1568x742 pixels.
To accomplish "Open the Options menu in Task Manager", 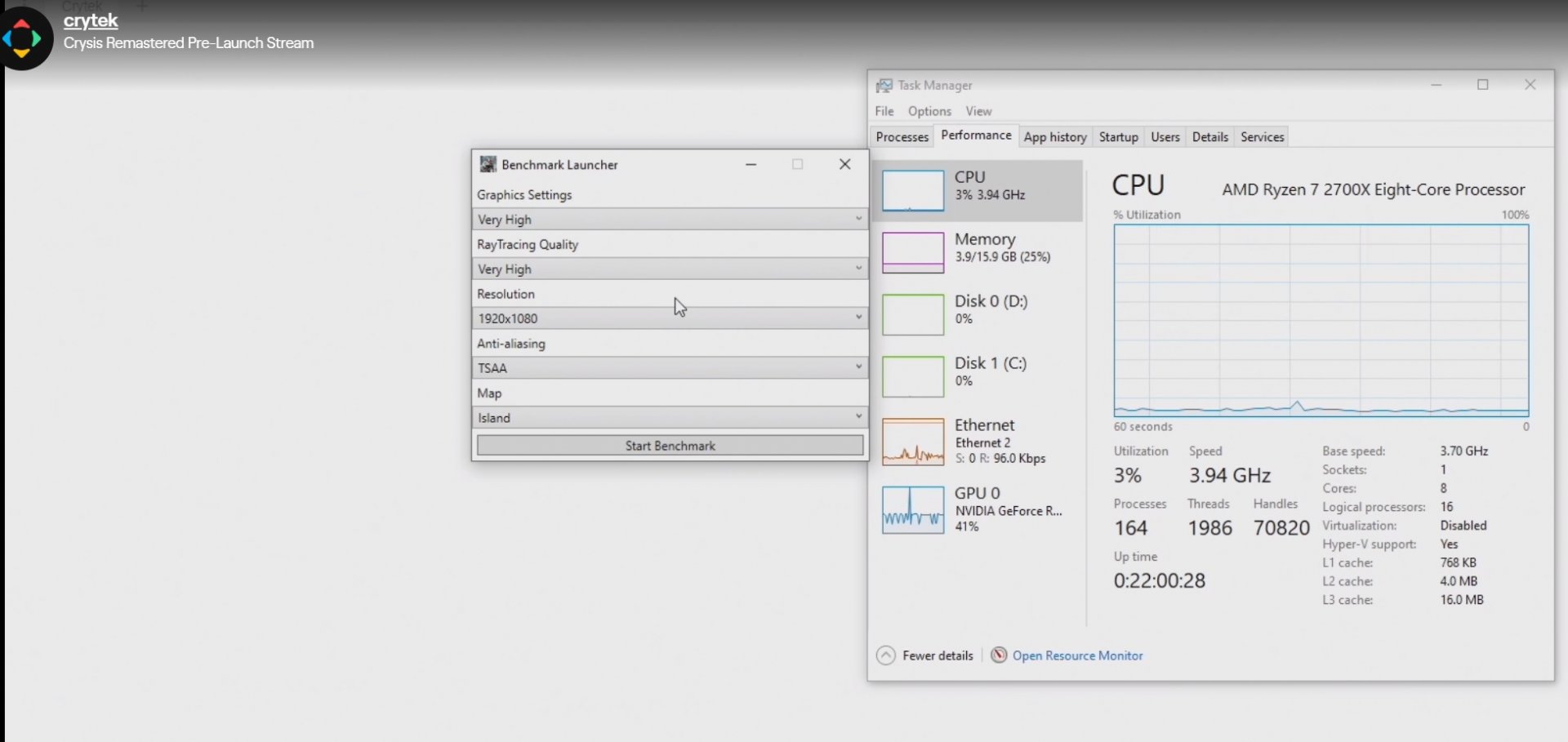I will click(929, 111).
